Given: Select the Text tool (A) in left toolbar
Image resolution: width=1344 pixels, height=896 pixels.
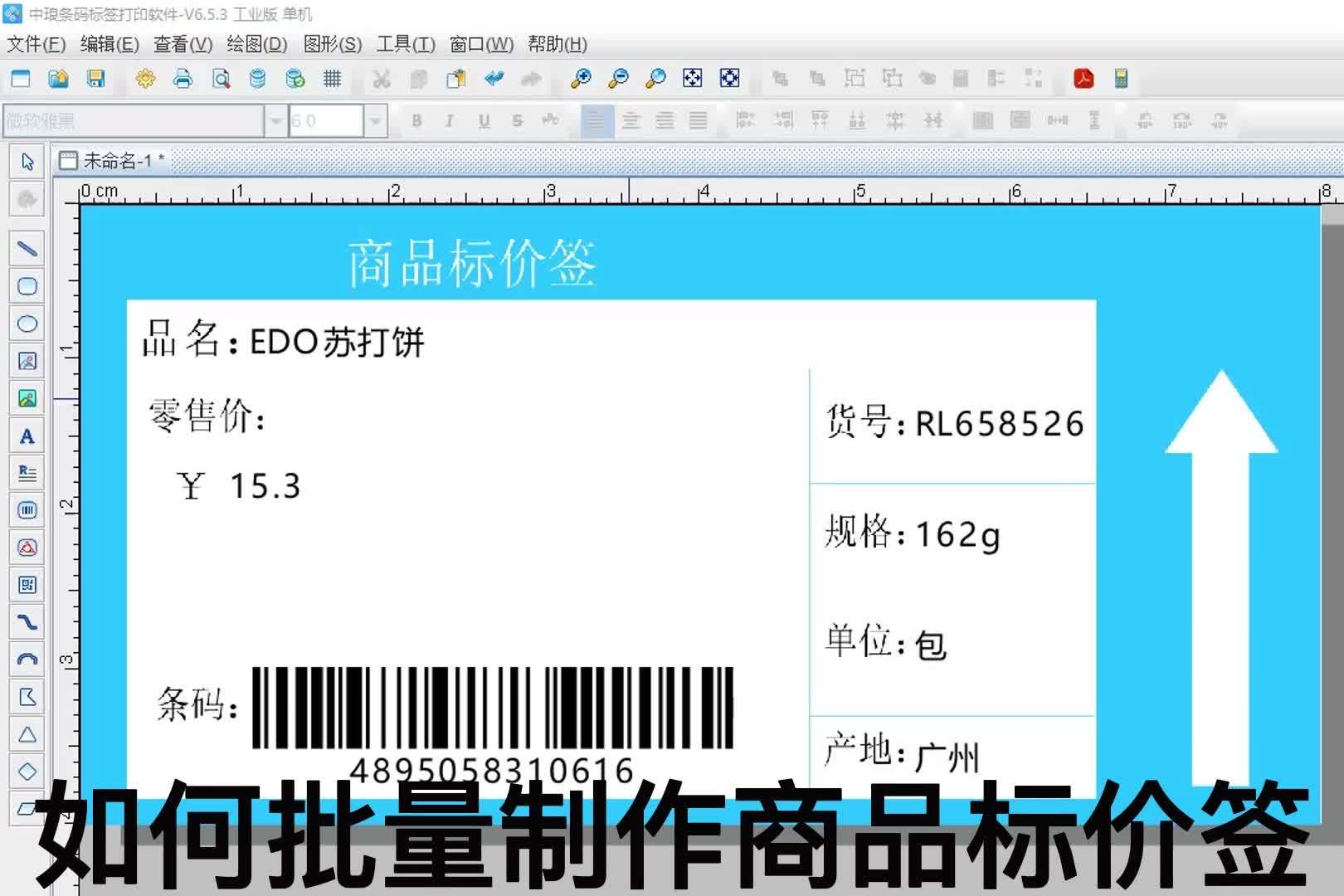Looking at the screenshot, I should [x=27, y=437].
